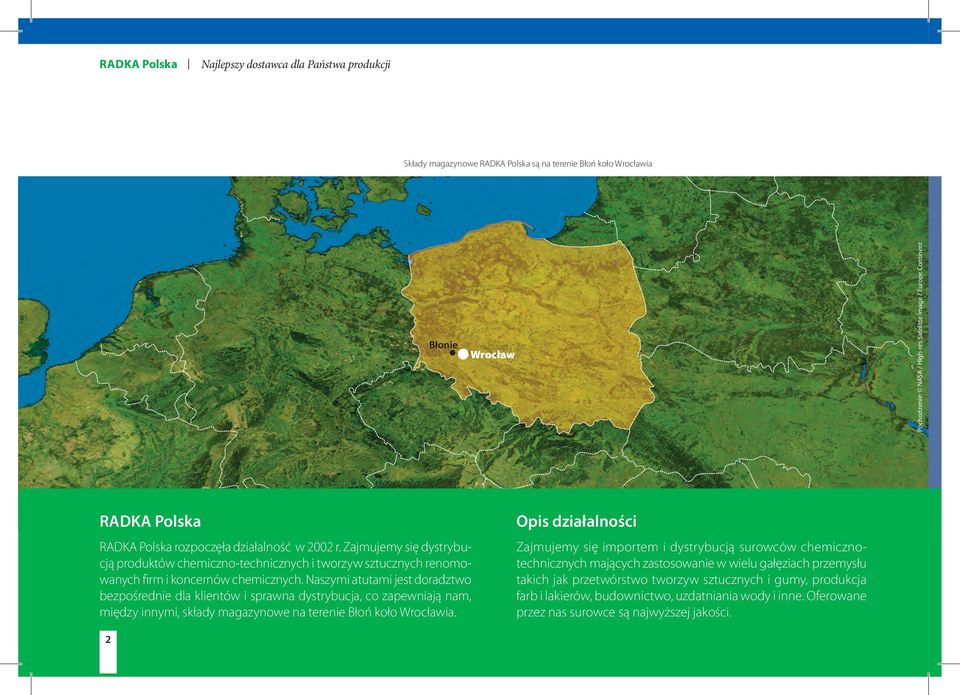Click the 'Opis działalności' heading
The image size is (960, 695).
(576, 521)
